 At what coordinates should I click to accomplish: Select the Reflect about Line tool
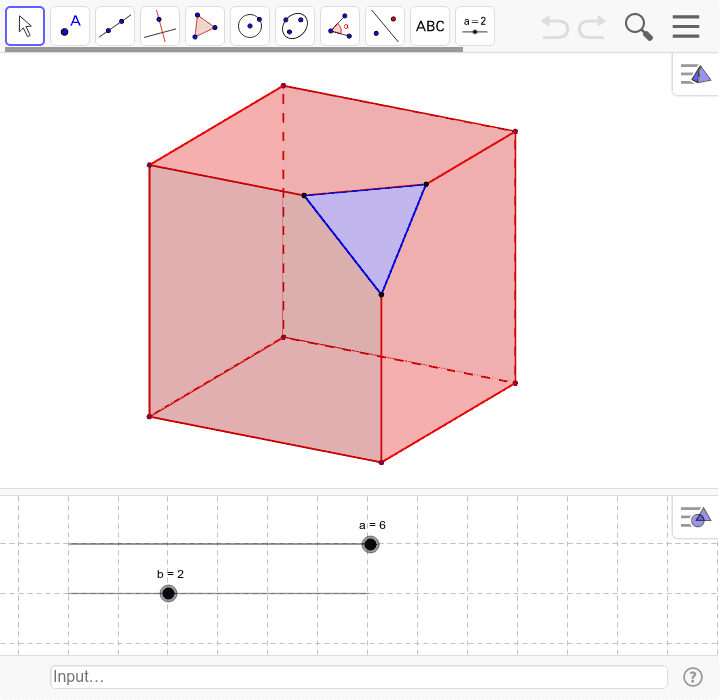pos(385,26)
